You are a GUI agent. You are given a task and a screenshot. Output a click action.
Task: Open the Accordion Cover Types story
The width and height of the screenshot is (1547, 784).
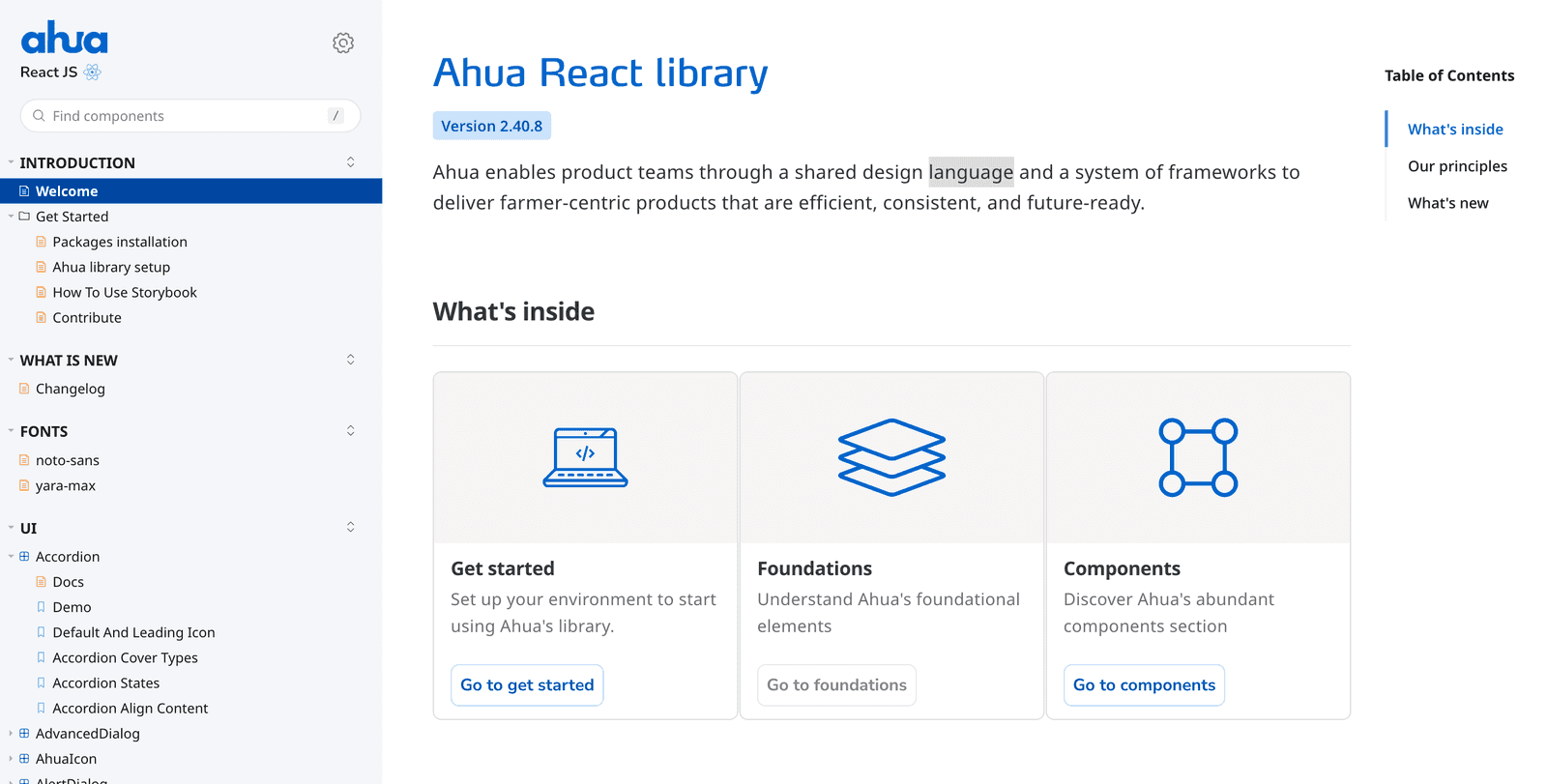coord(125,657)
